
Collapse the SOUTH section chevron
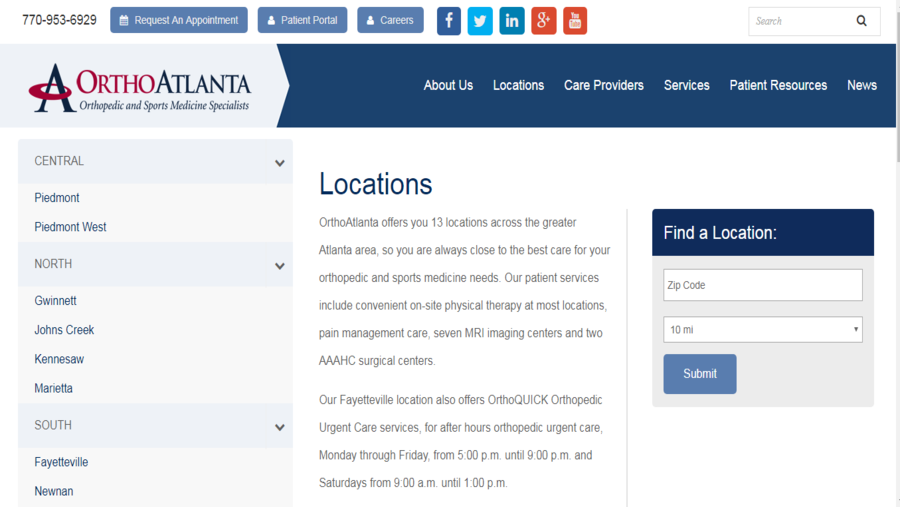(280, 427)
